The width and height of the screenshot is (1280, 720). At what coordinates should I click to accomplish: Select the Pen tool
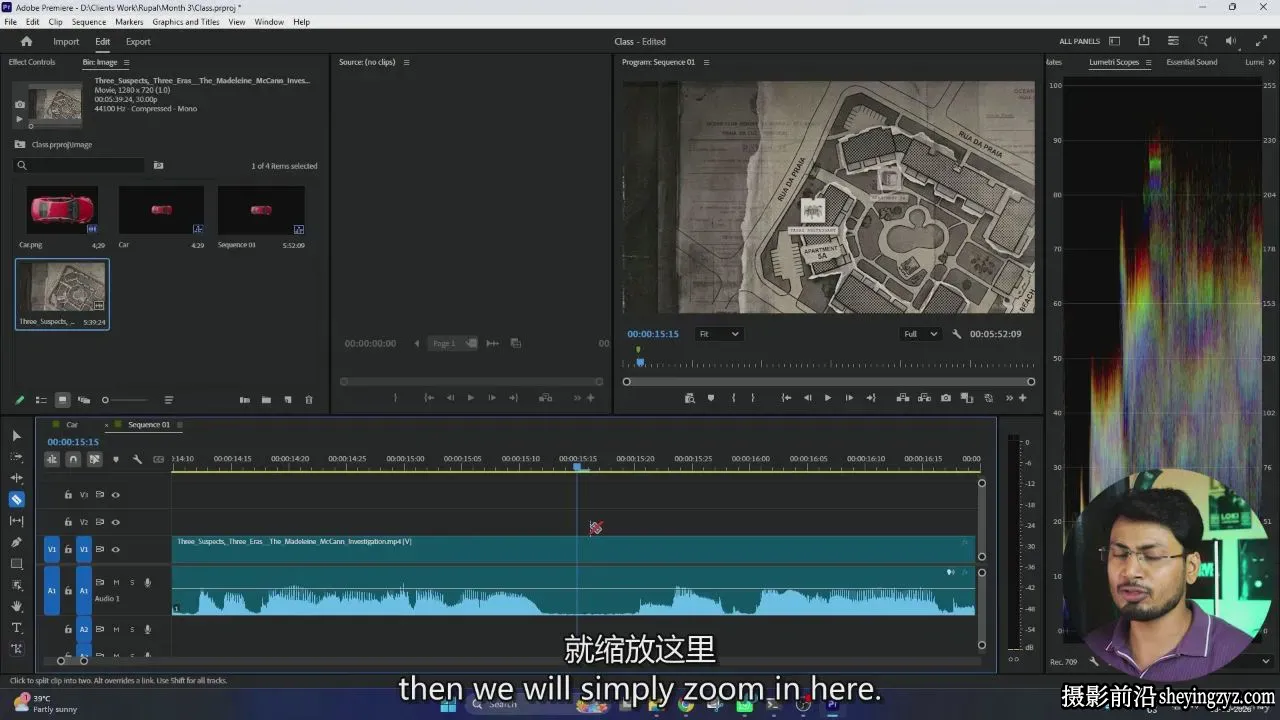coord(16,542)
